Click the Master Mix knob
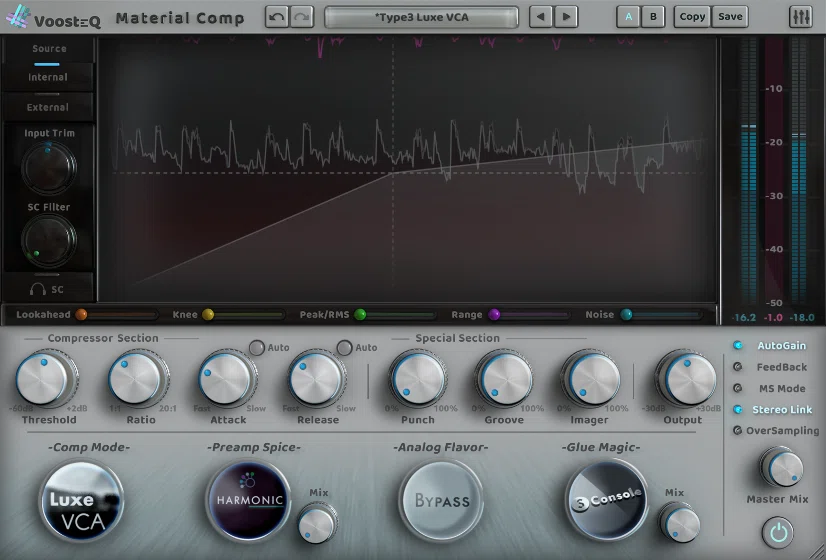826x560 pixels. (782, 468)
